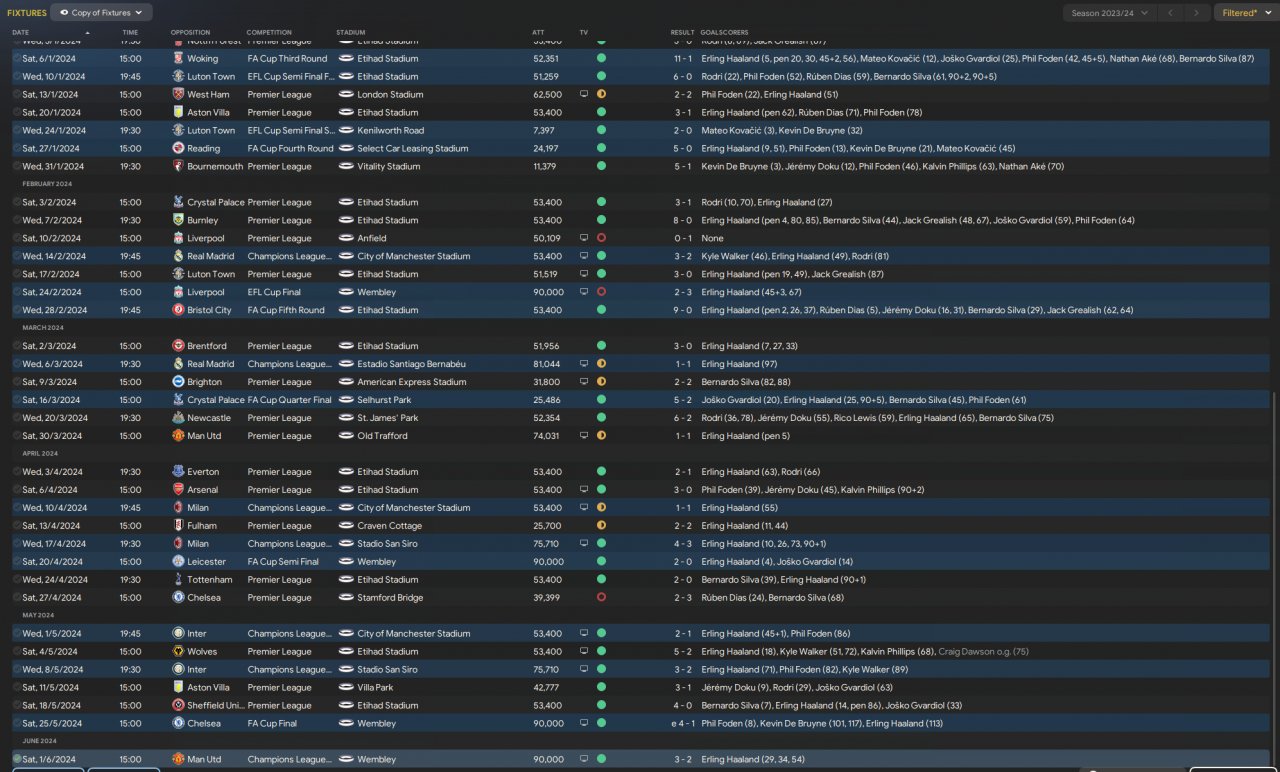Click the Everton club badge

click(178, 473)
